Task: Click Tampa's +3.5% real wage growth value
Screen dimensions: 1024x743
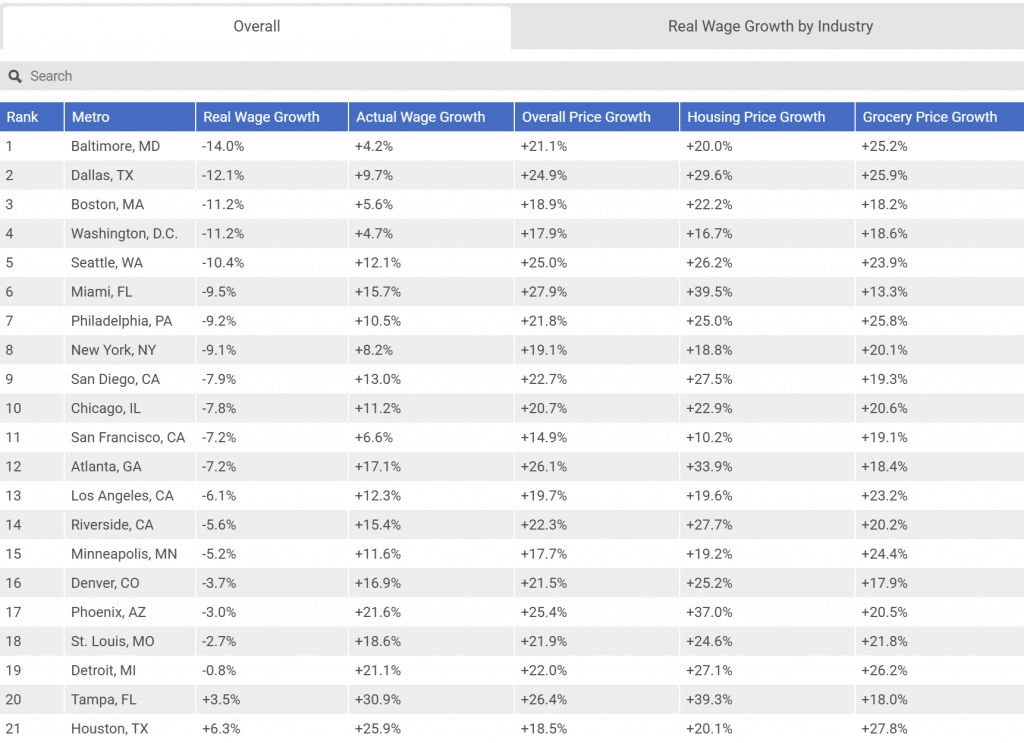Action: [x=221, y=699]
